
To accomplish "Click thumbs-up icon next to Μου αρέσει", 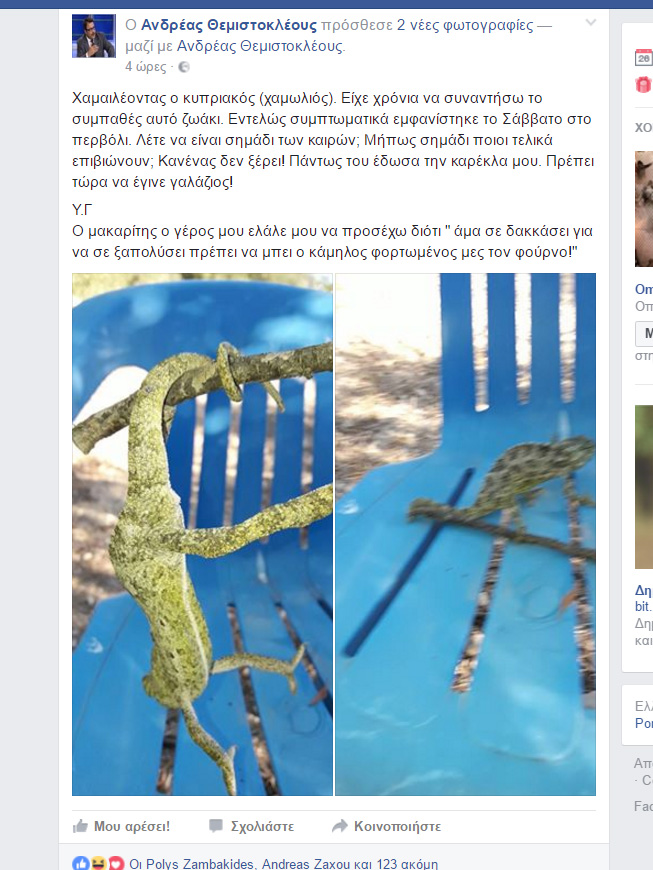I will tap(80, 826).
